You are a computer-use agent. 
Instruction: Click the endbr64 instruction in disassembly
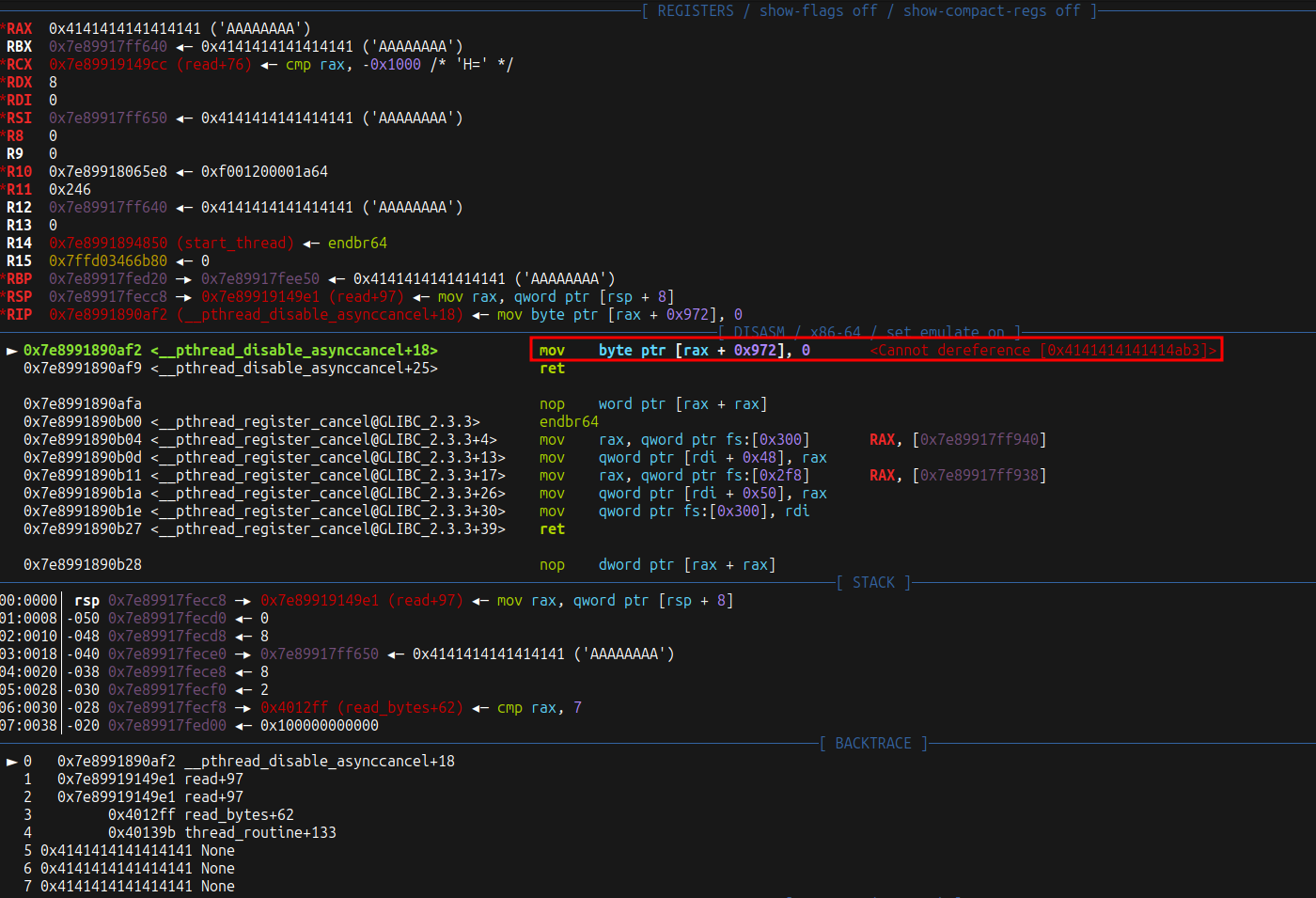tap(569, 422)
